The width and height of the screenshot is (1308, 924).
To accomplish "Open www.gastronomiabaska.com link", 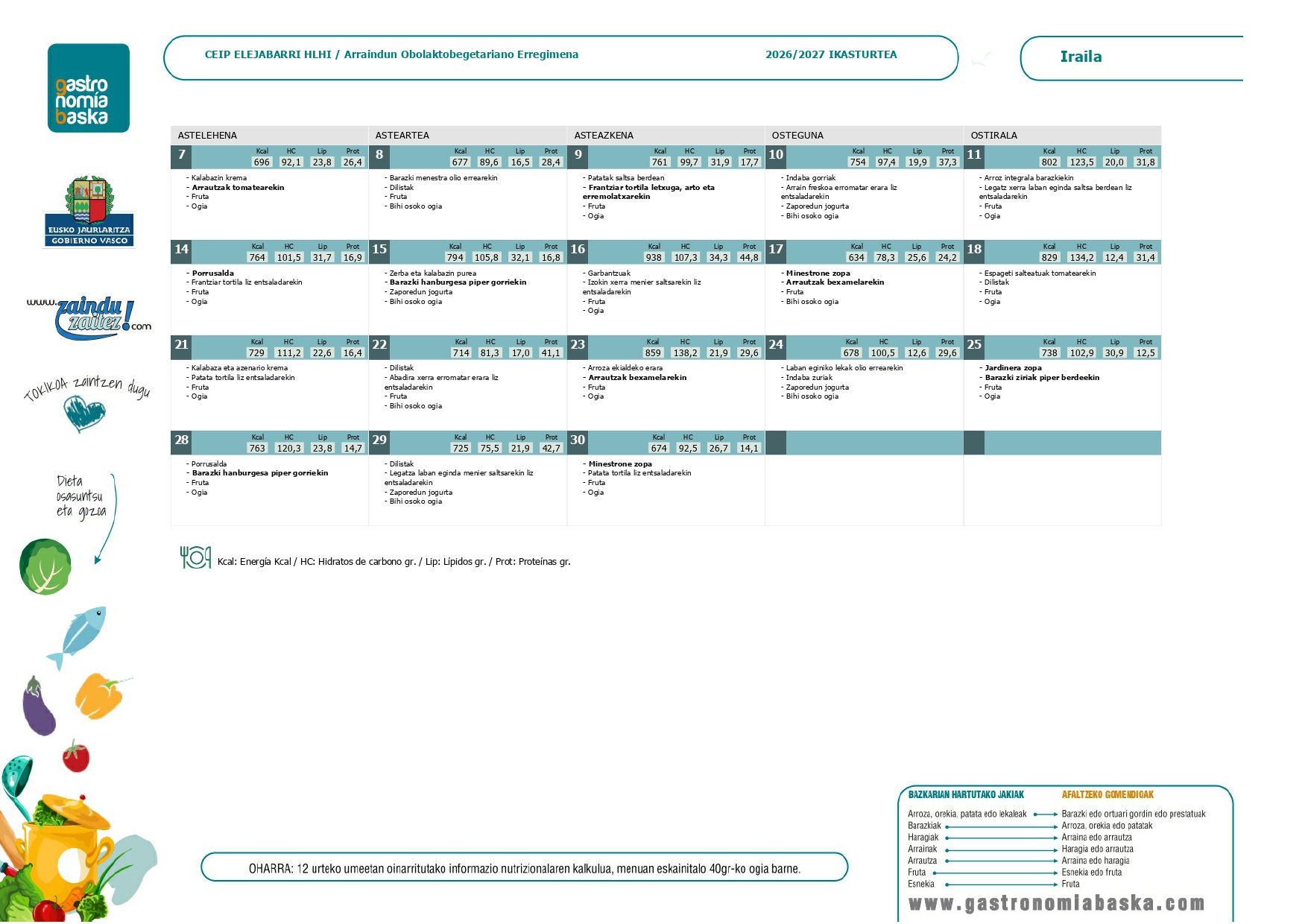I will pos(1057,903).
